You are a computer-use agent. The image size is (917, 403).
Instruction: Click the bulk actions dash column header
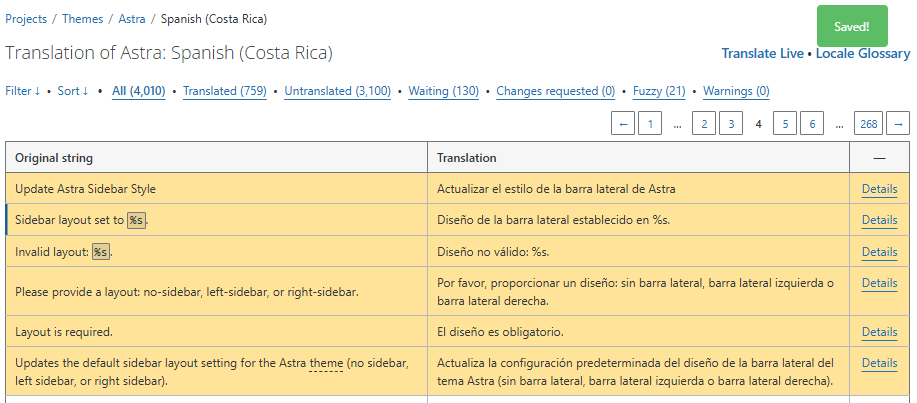point(879,158)
